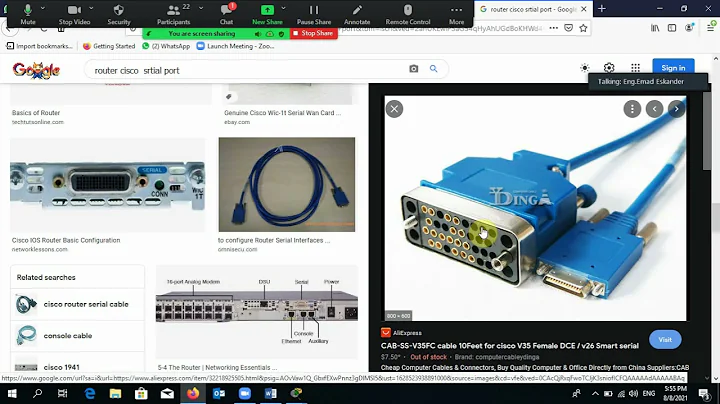The height and width of the screenshot is (404, 720).
Task: Go to previous image in preview
Action: click(654, 109)
